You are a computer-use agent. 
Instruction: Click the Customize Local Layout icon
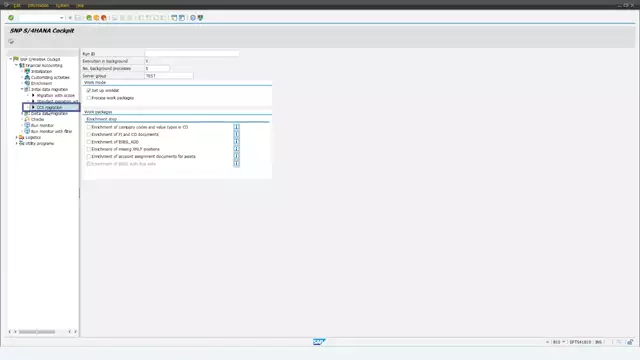200,18
